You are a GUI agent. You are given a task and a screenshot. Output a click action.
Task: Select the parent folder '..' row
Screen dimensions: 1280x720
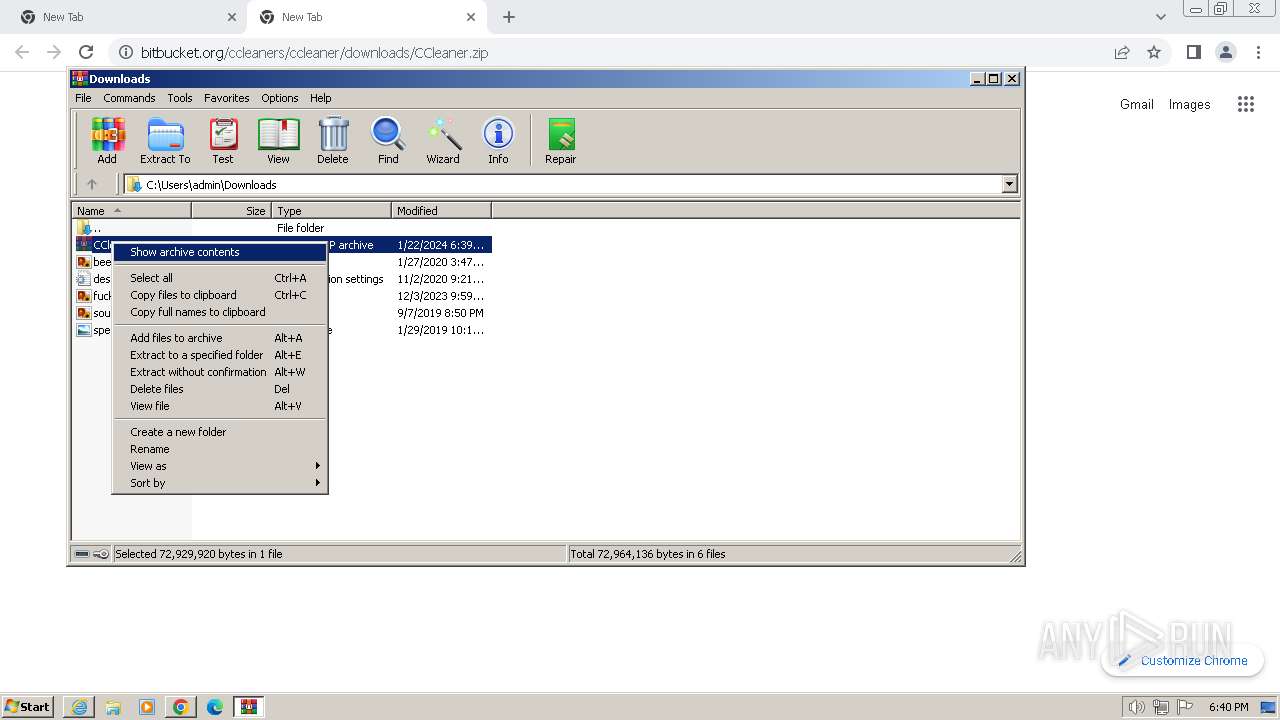pyautogui.click(x=282, y=228)
